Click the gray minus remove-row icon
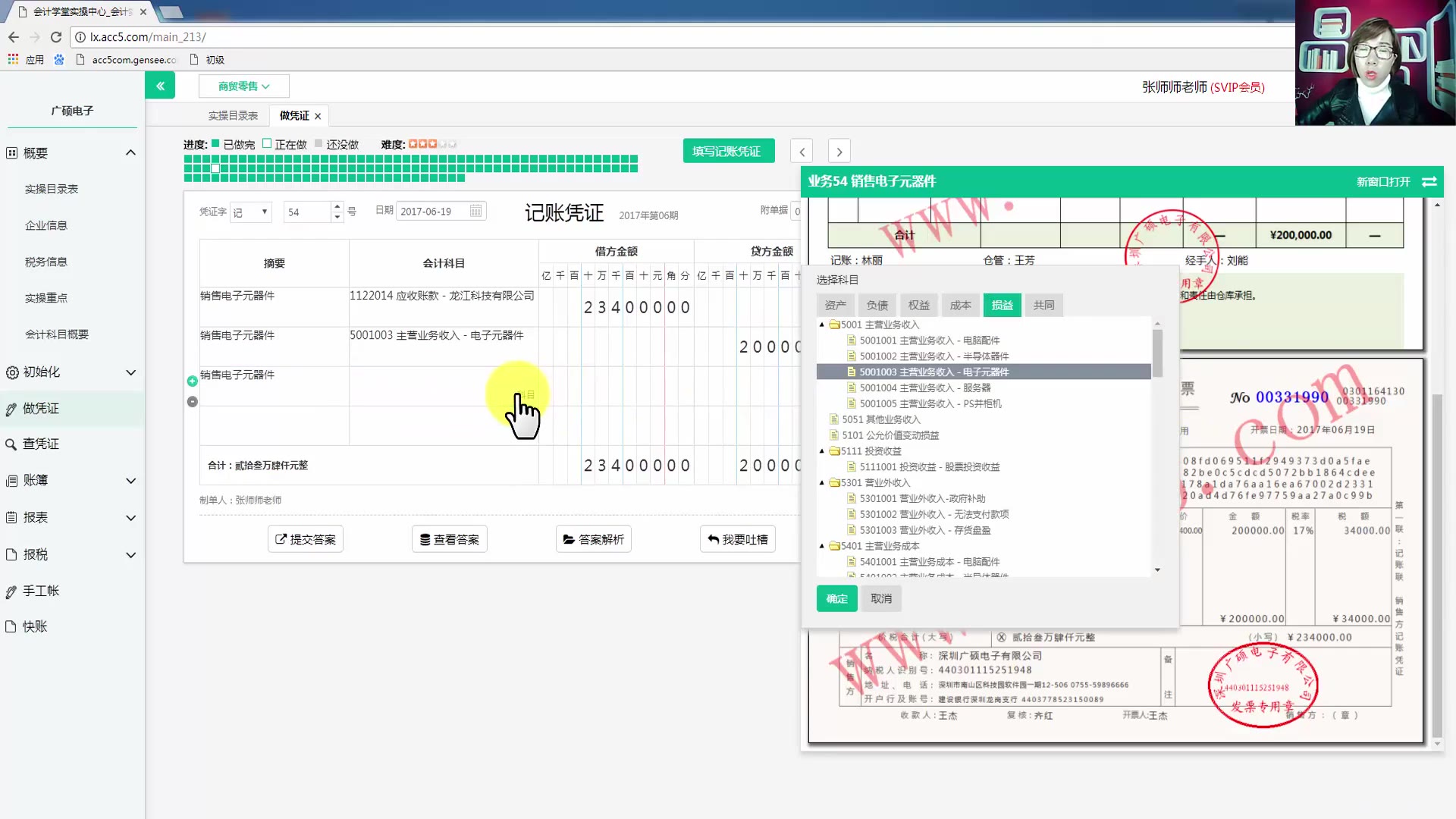This screenshot has height=819, width=1456. (193, 402)
